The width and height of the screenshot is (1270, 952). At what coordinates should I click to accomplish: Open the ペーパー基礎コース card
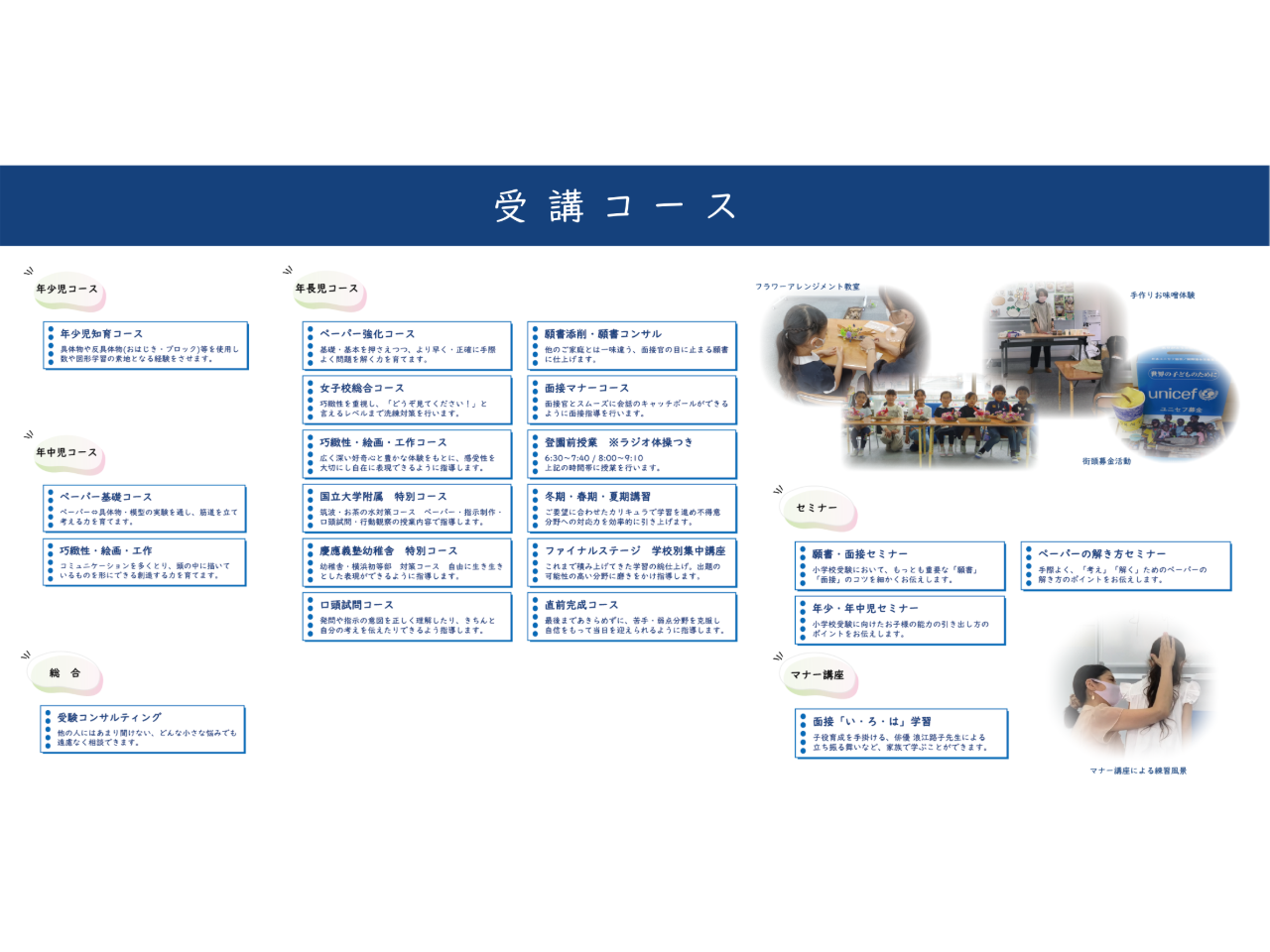coord(145,508)
